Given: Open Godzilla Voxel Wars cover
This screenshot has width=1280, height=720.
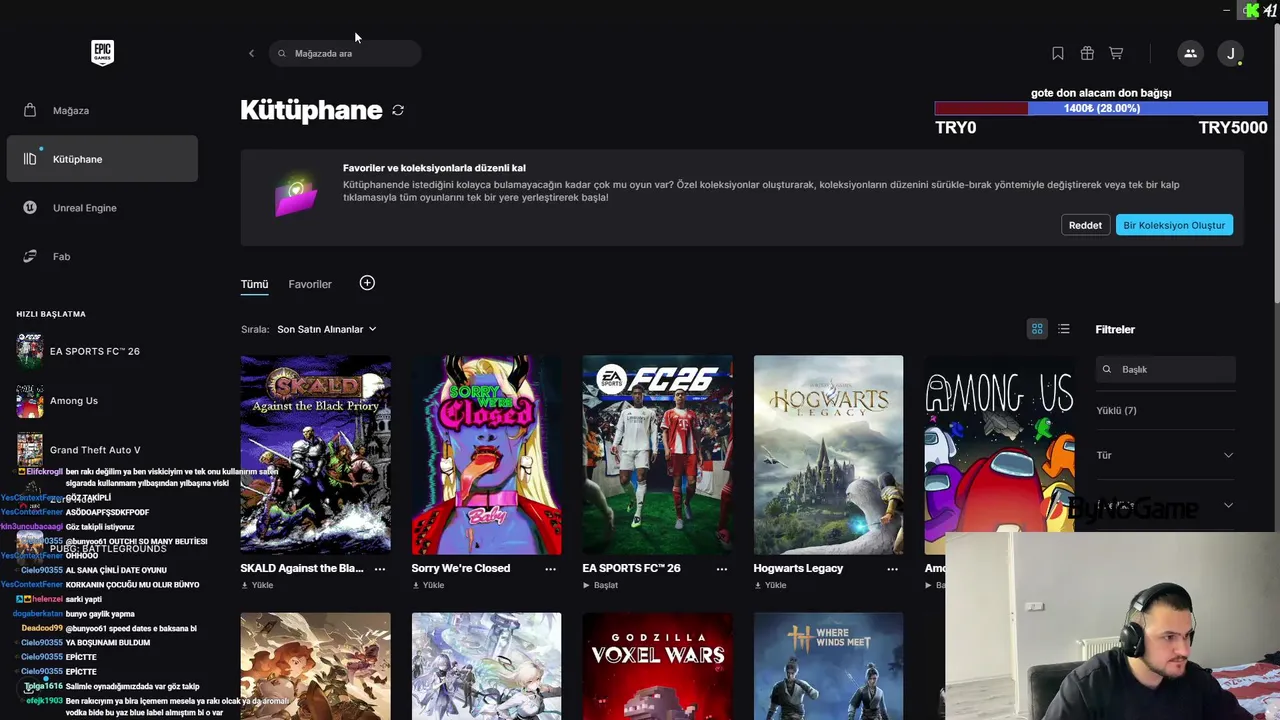Looking at the screenshot, I should click(x=657, y=666).
